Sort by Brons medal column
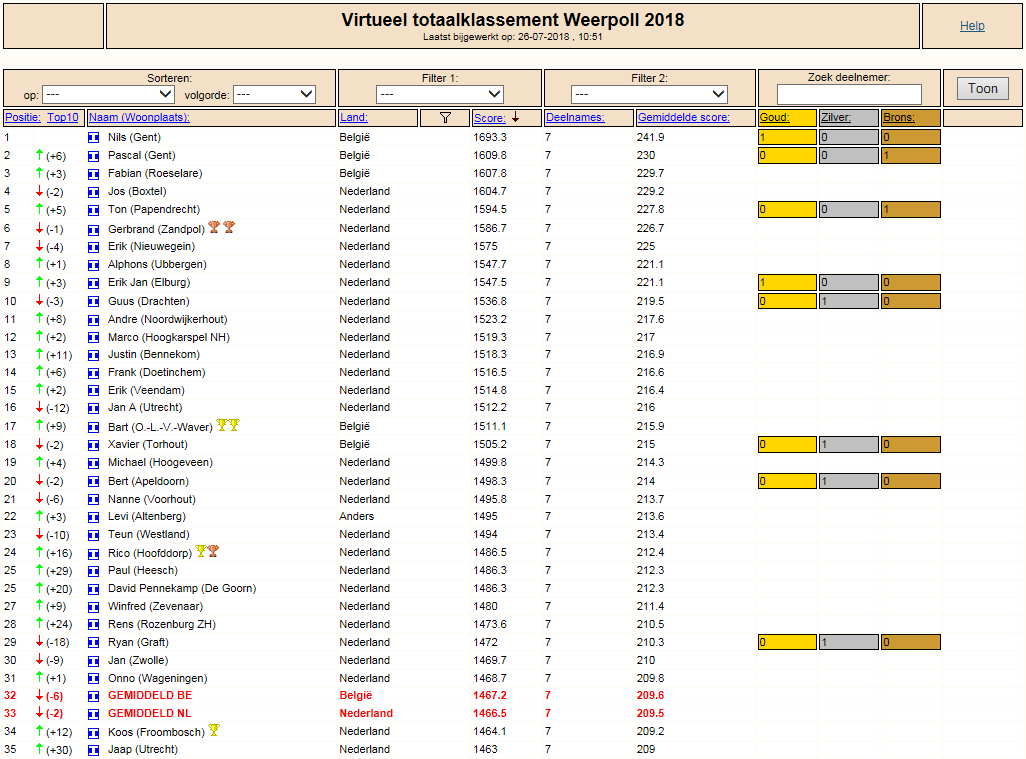Viewport: 1026px width, 759px height. point(899,117)
